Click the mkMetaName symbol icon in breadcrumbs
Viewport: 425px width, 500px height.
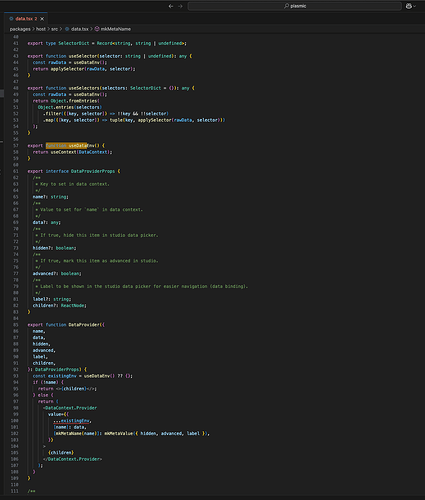pyautogui.click(x=97, y=29)
